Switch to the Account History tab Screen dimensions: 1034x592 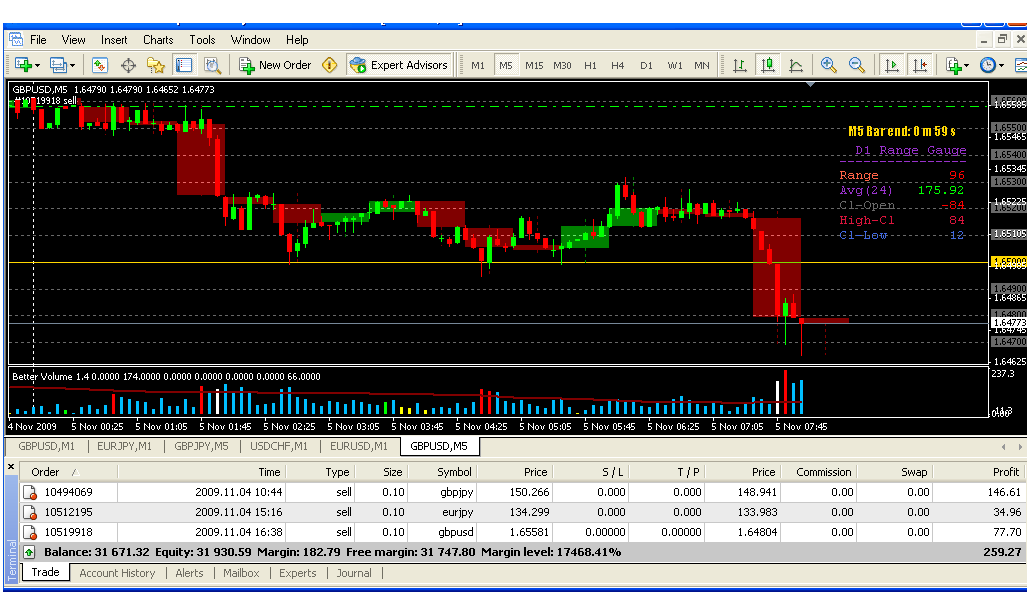pyautogui.click(x=117, y=573)
